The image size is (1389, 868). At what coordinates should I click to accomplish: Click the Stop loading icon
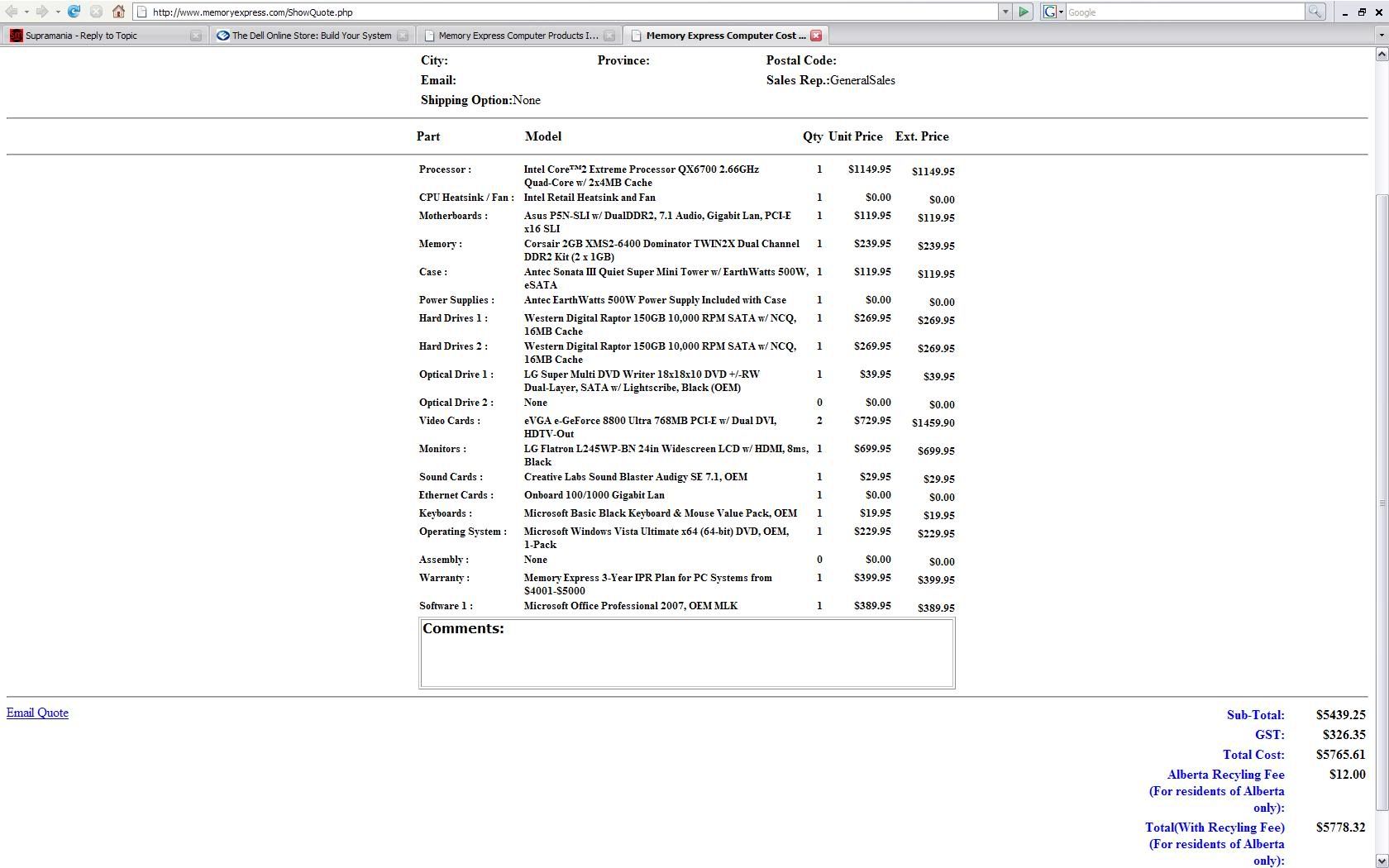click(x=96, y=12)
